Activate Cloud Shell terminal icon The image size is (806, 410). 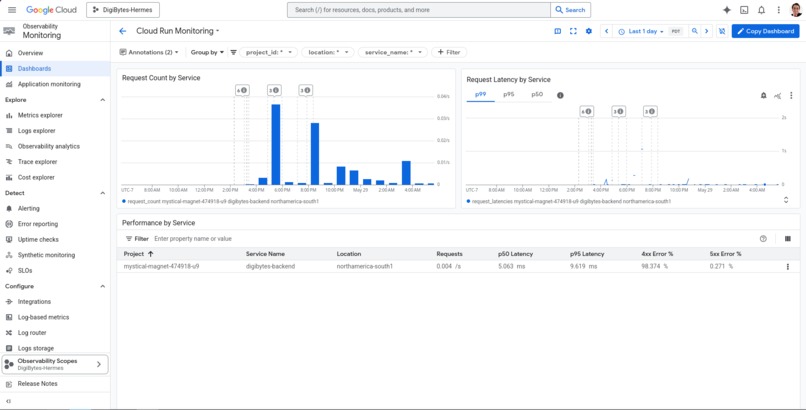pos(744,10)
